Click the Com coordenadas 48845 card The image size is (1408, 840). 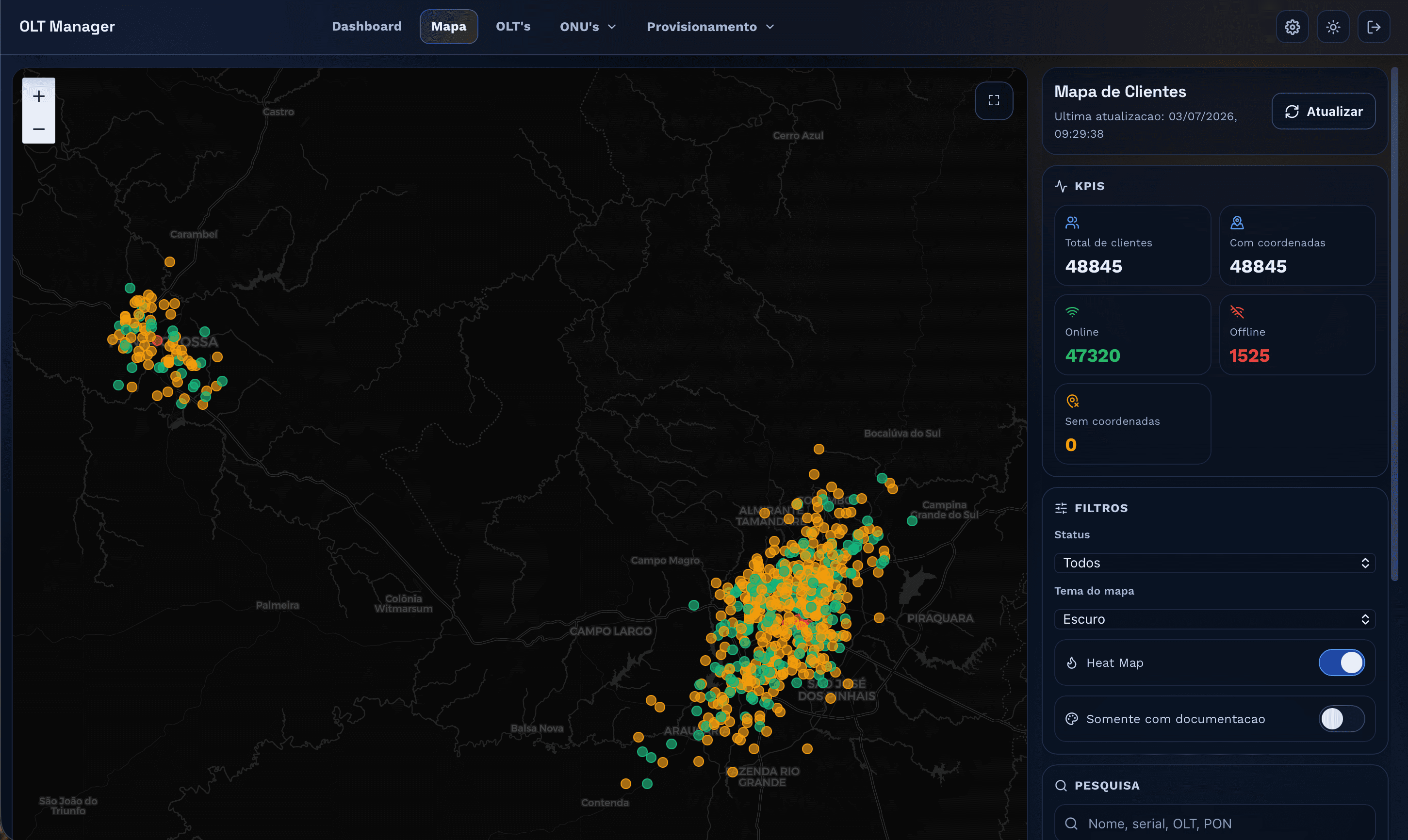tap(1297, 245)
